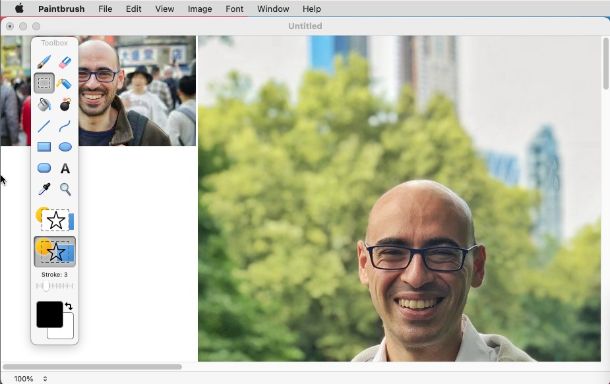610x386 pixels.
Task: Open the Help menu
Action: tap(312, 9)
